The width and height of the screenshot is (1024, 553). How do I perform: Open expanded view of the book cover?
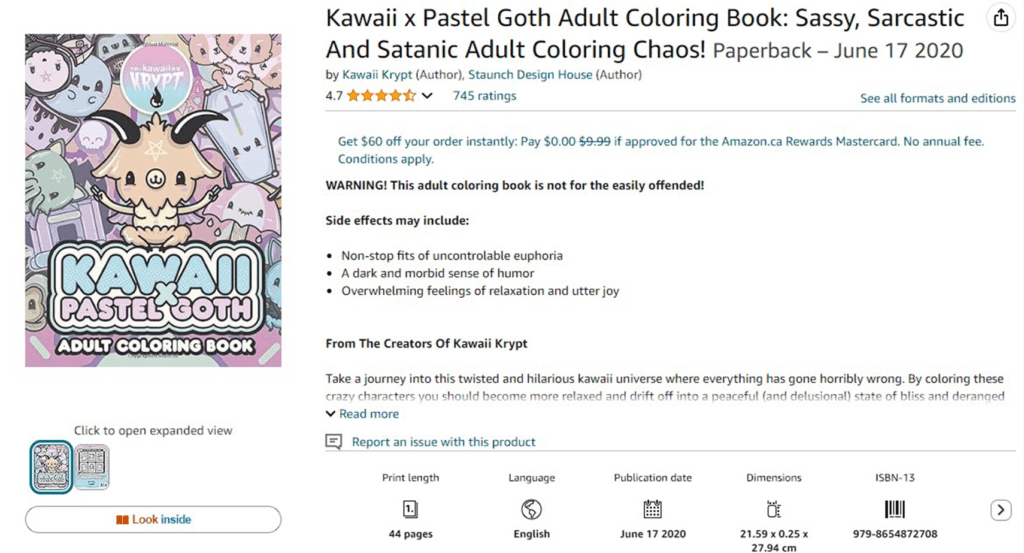coord(153,200)
